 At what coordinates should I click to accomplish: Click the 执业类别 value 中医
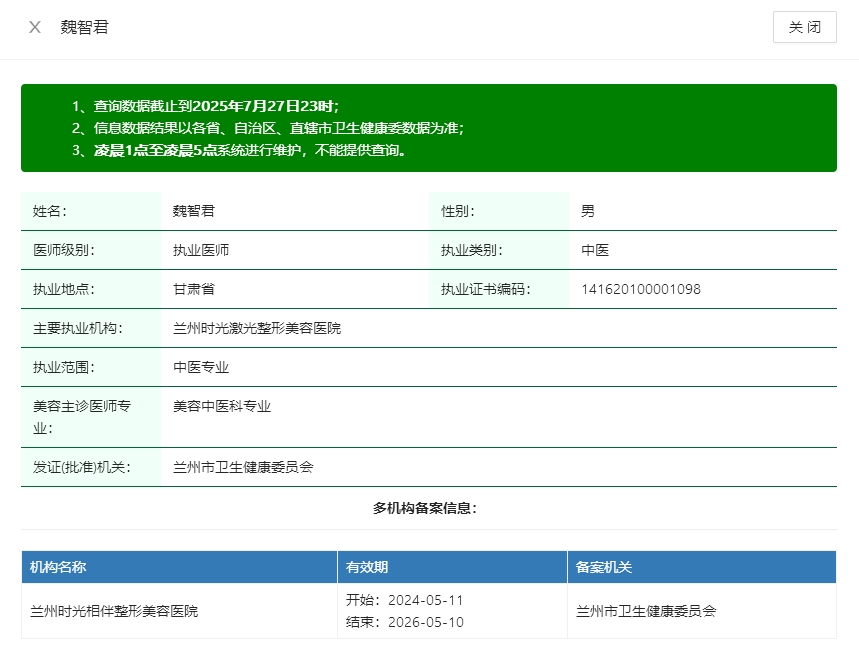click(x=595, y=250)
